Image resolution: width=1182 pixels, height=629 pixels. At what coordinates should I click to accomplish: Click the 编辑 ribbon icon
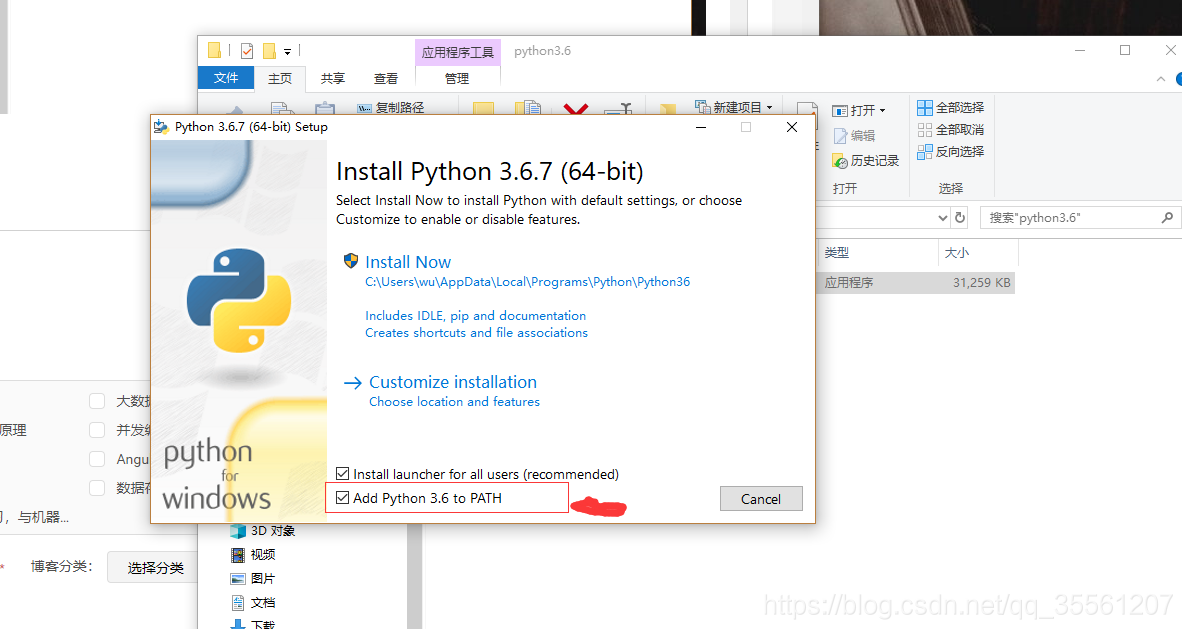tap(841, 136)
